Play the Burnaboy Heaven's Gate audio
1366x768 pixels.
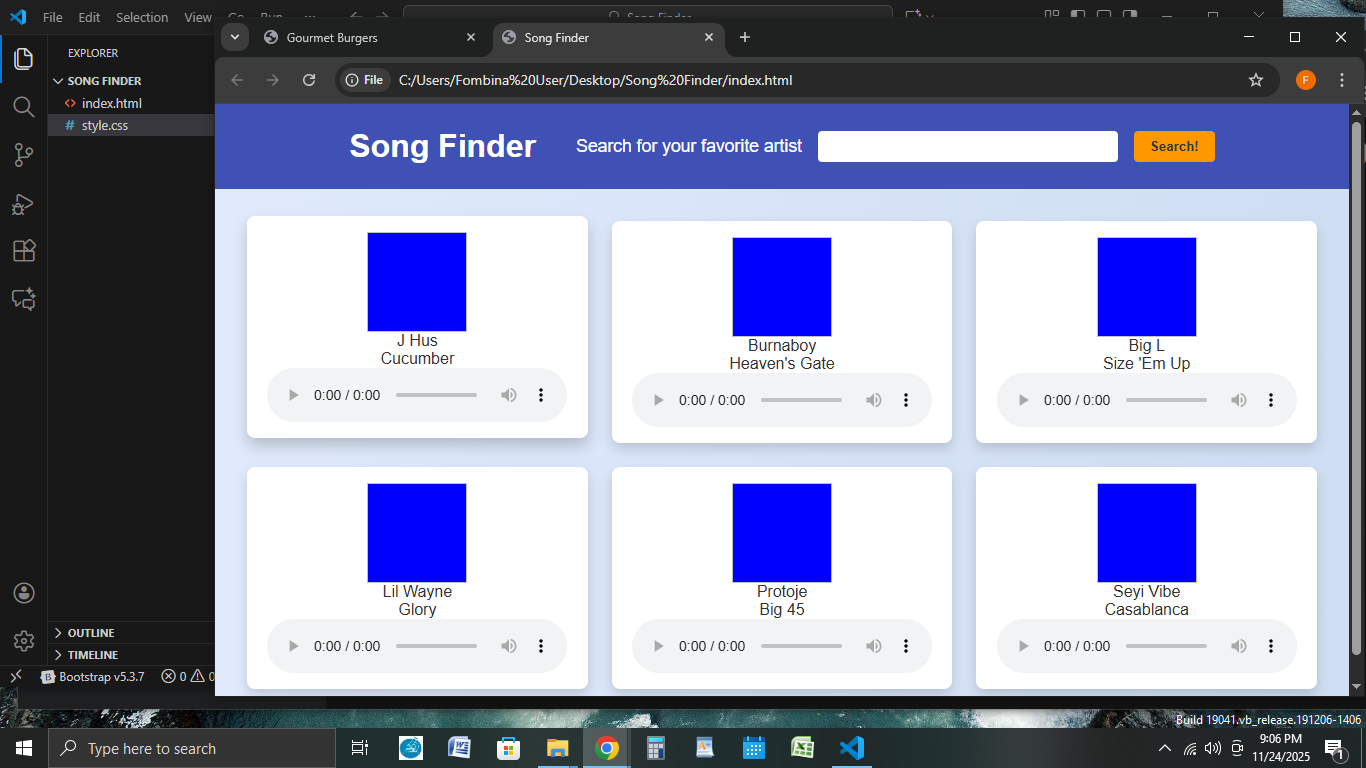(x=658, y=400)
